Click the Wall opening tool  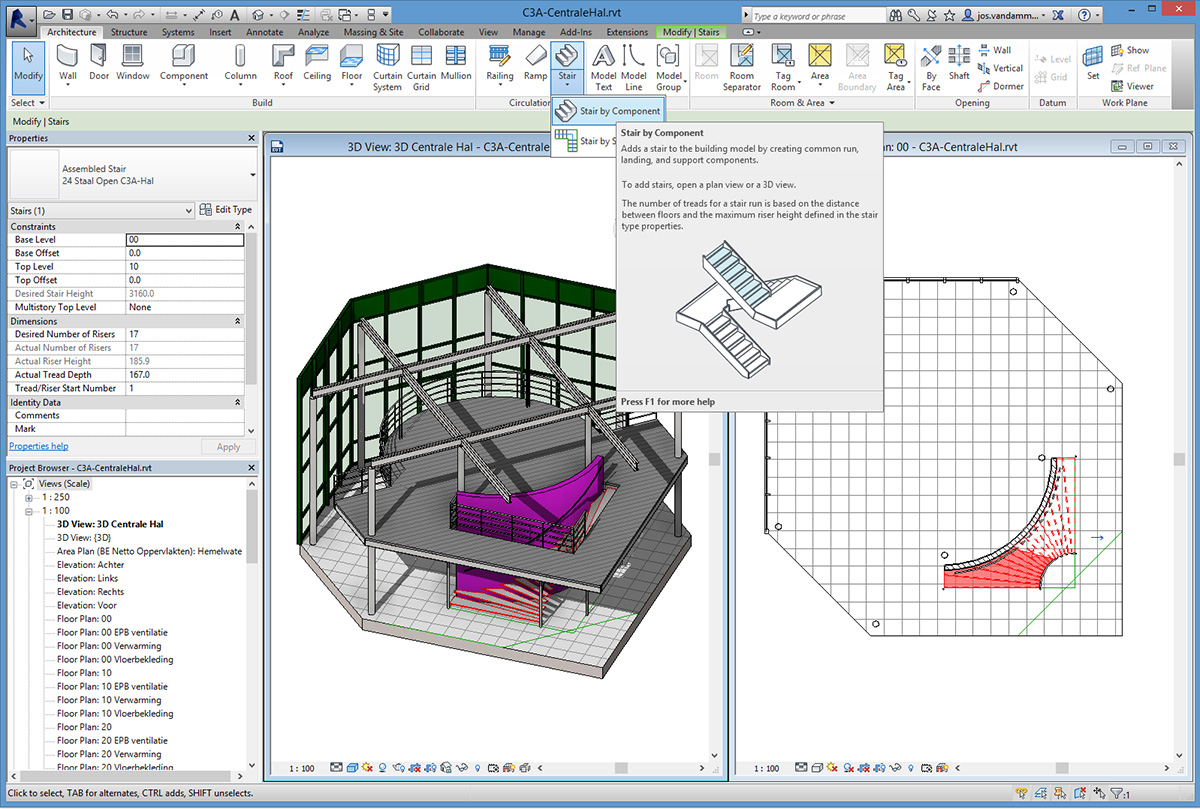(x=994, y=50)
